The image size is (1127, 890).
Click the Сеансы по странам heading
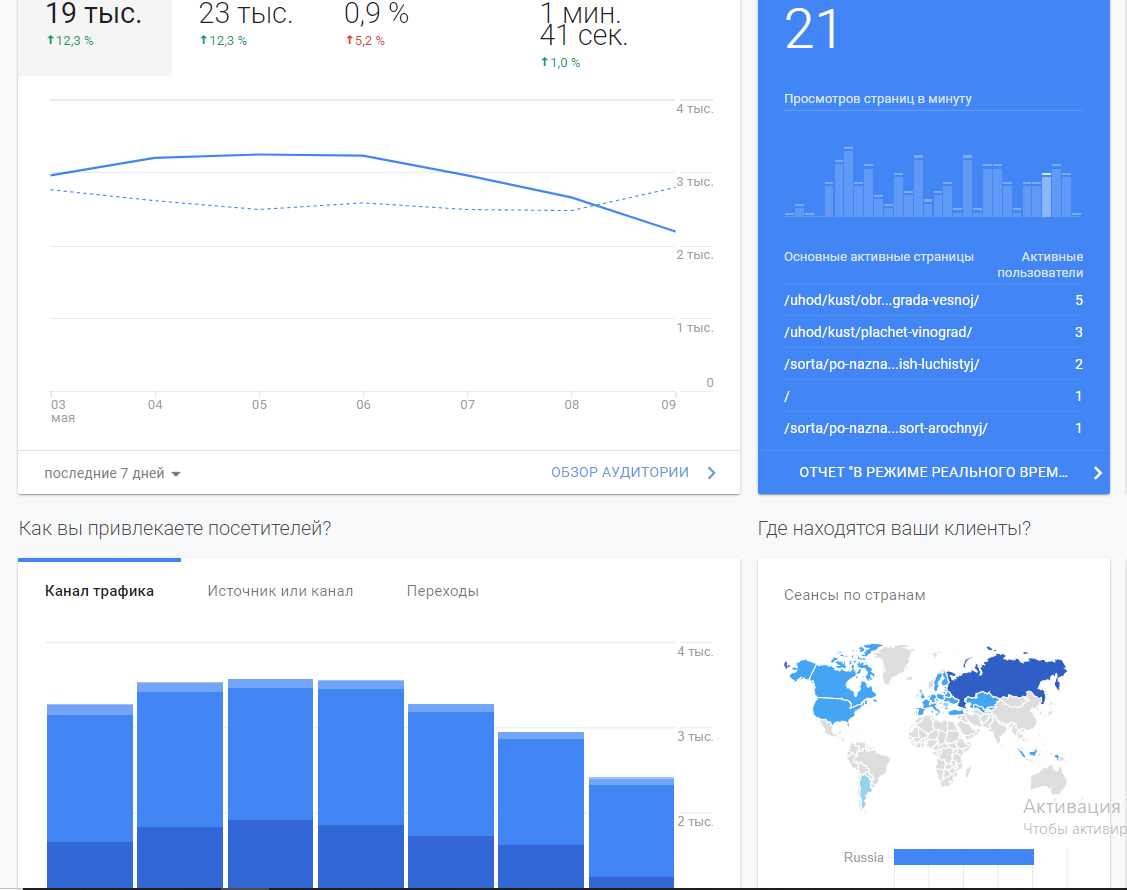pos(855,595)
